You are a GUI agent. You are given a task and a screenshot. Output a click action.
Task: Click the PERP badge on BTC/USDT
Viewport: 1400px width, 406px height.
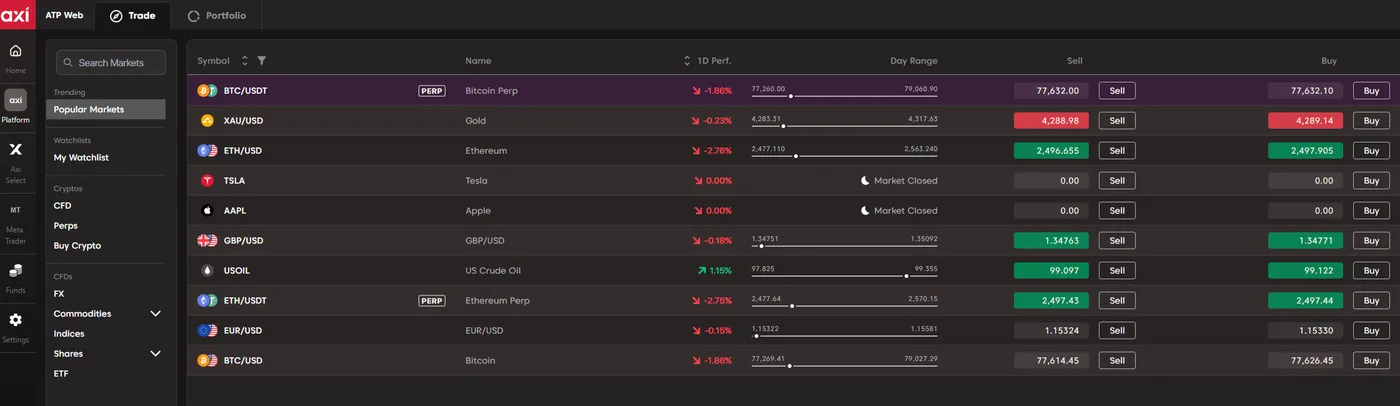[x=432, y=90]
